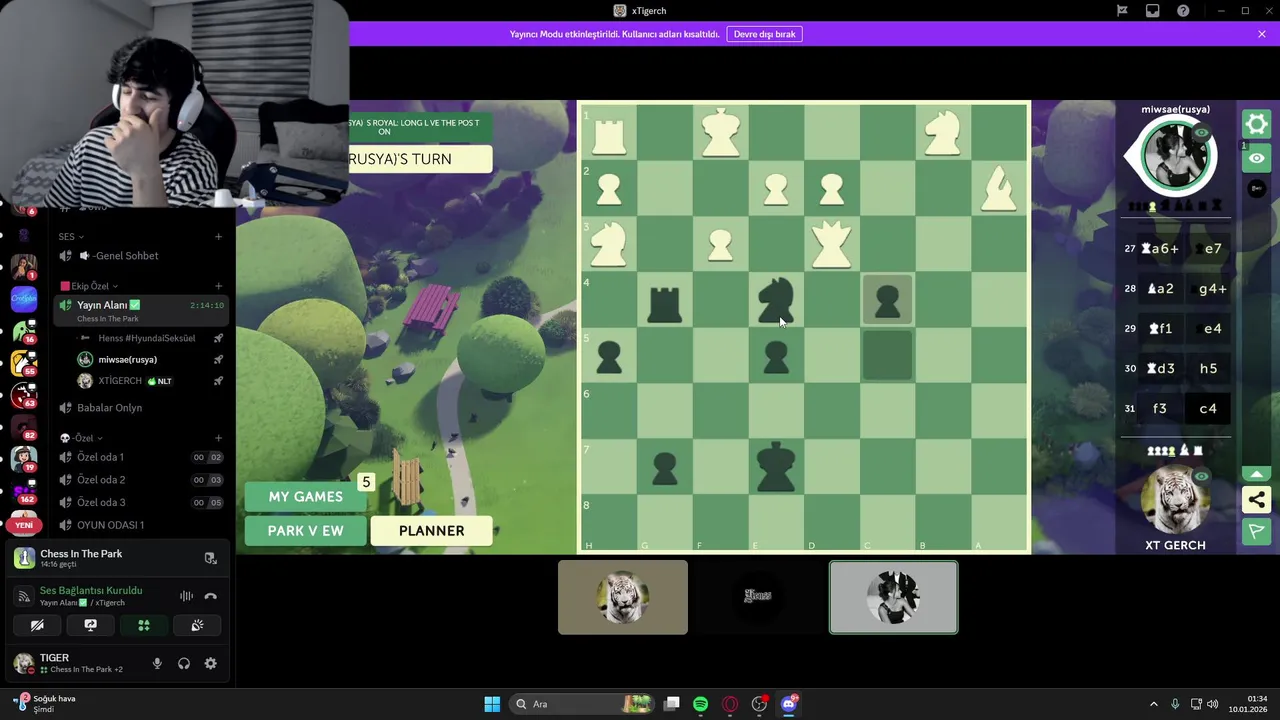Open activities launcher button
The image size is (1280, 720).
click(x=144, y=625)
